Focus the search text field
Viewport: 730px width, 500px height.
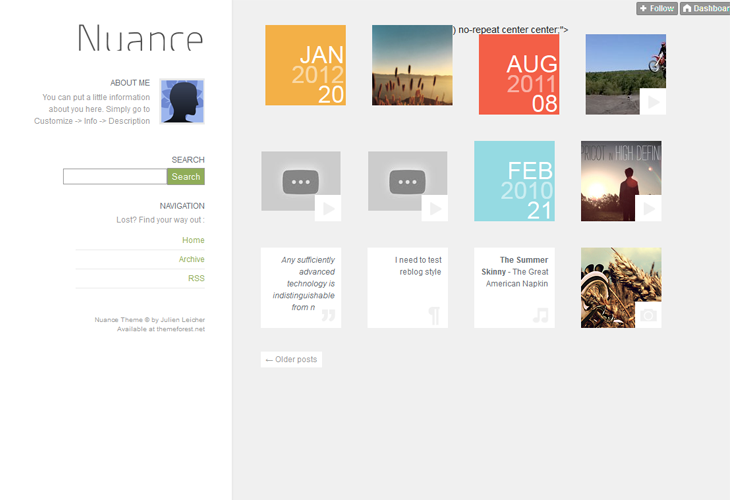[115, 176]
